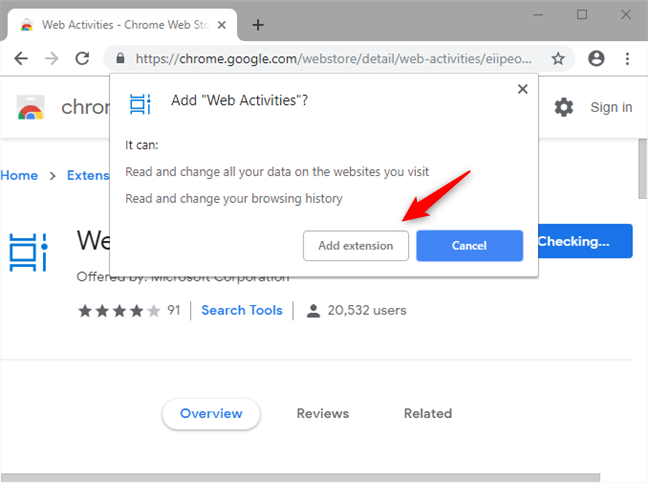This screenshot has height=483, width=648.
Task: Bookmark this page with the star icon
Action: click(x=558, y=59)
